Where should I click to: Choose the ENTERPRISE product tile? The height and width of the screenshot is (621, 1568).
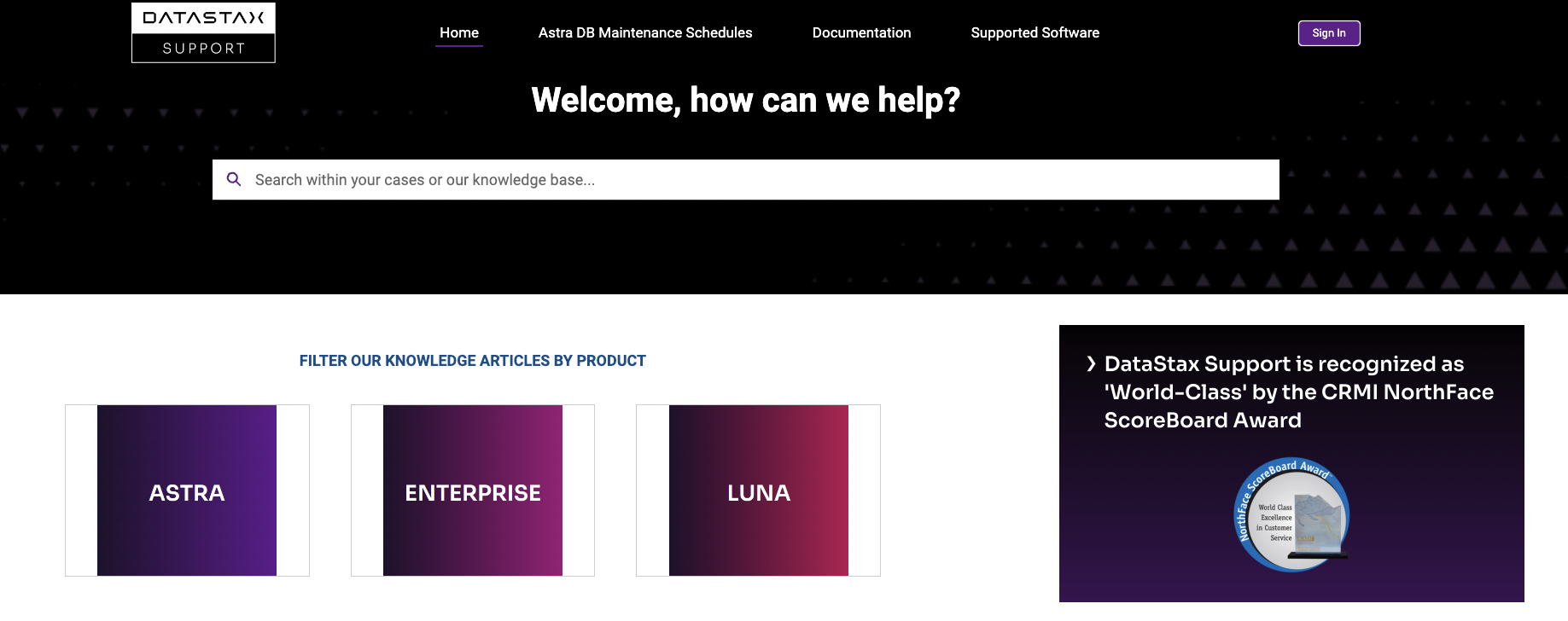[x=472, y=490]
